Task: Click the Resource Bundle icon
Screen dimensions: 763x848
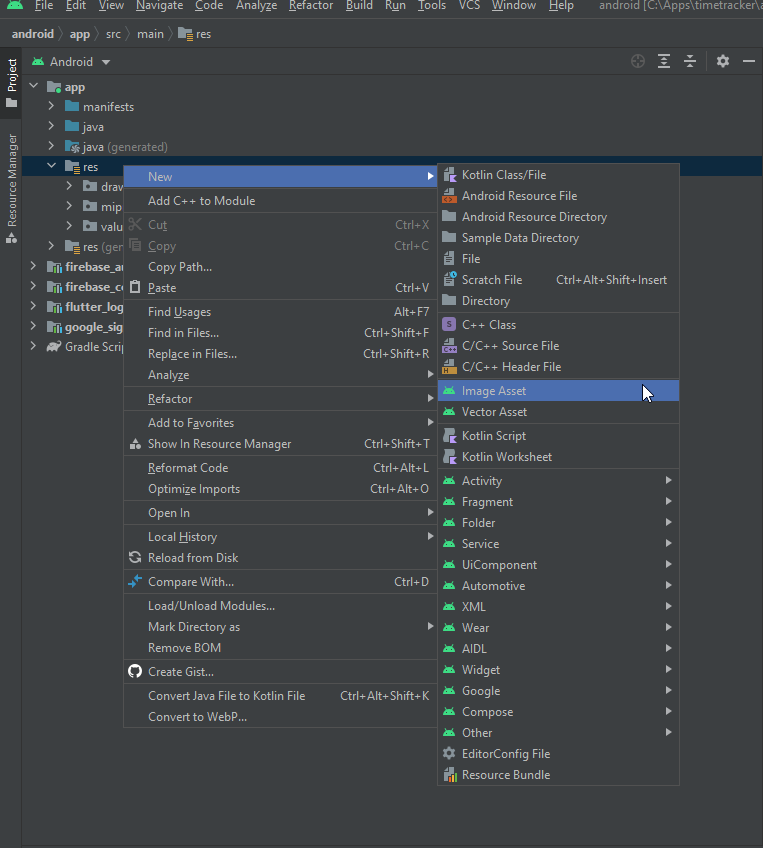Action: pos(449,775)
